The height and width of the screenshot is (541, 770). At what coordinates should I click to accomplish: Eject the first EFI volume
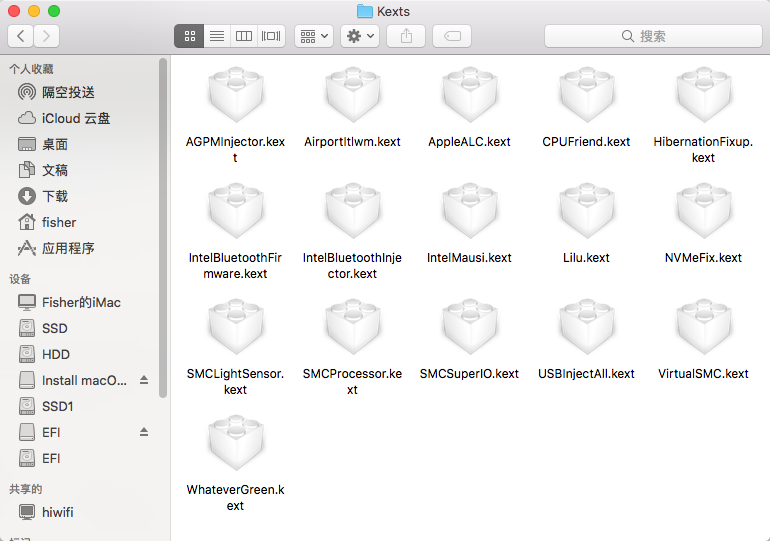click(144, 432)
